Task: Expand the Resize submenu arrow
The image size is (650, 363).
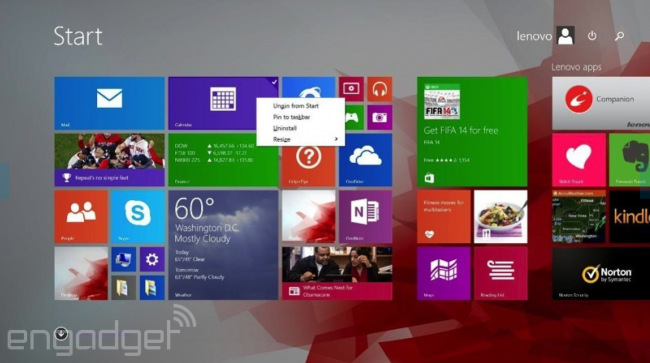Action: tap(336, 139)
